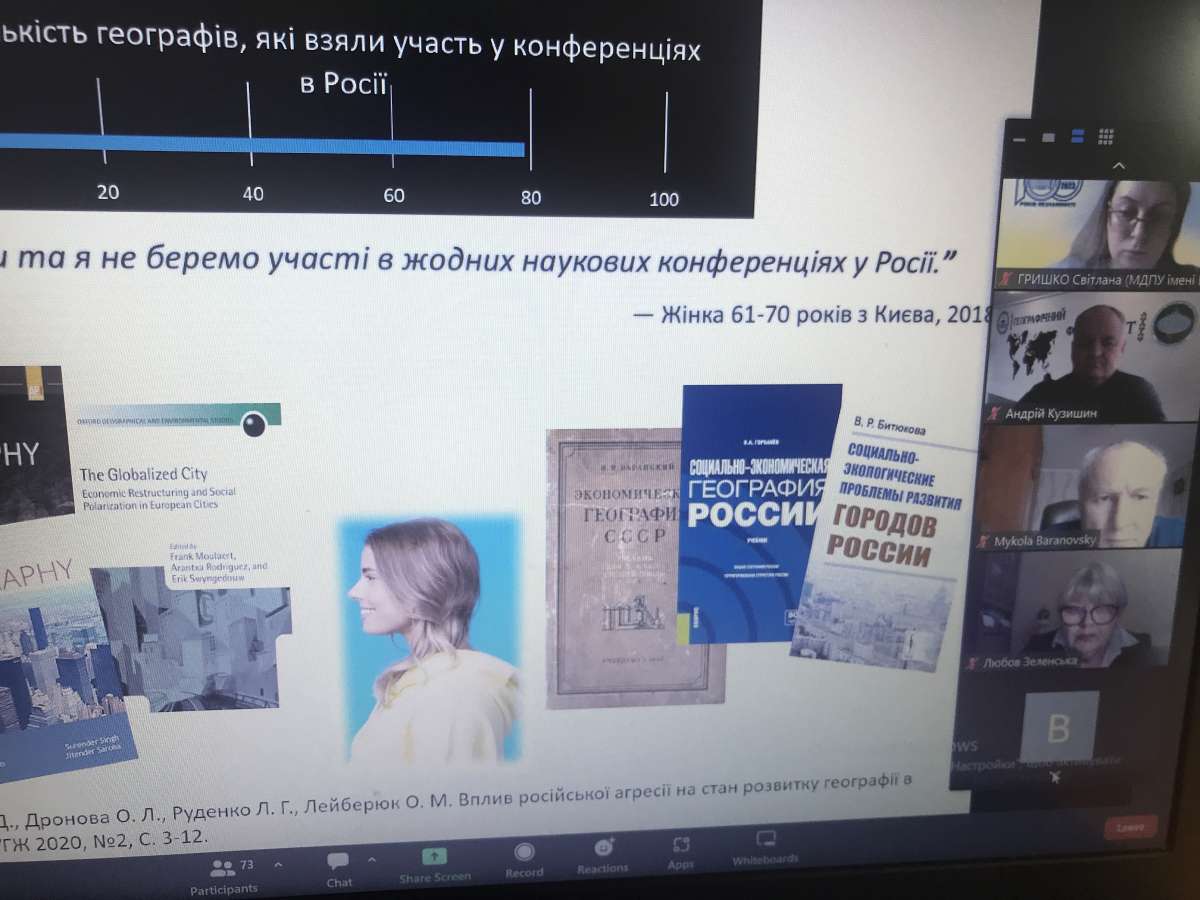Click the participant avatar tile labeled B

click(x=1058, y=729)
